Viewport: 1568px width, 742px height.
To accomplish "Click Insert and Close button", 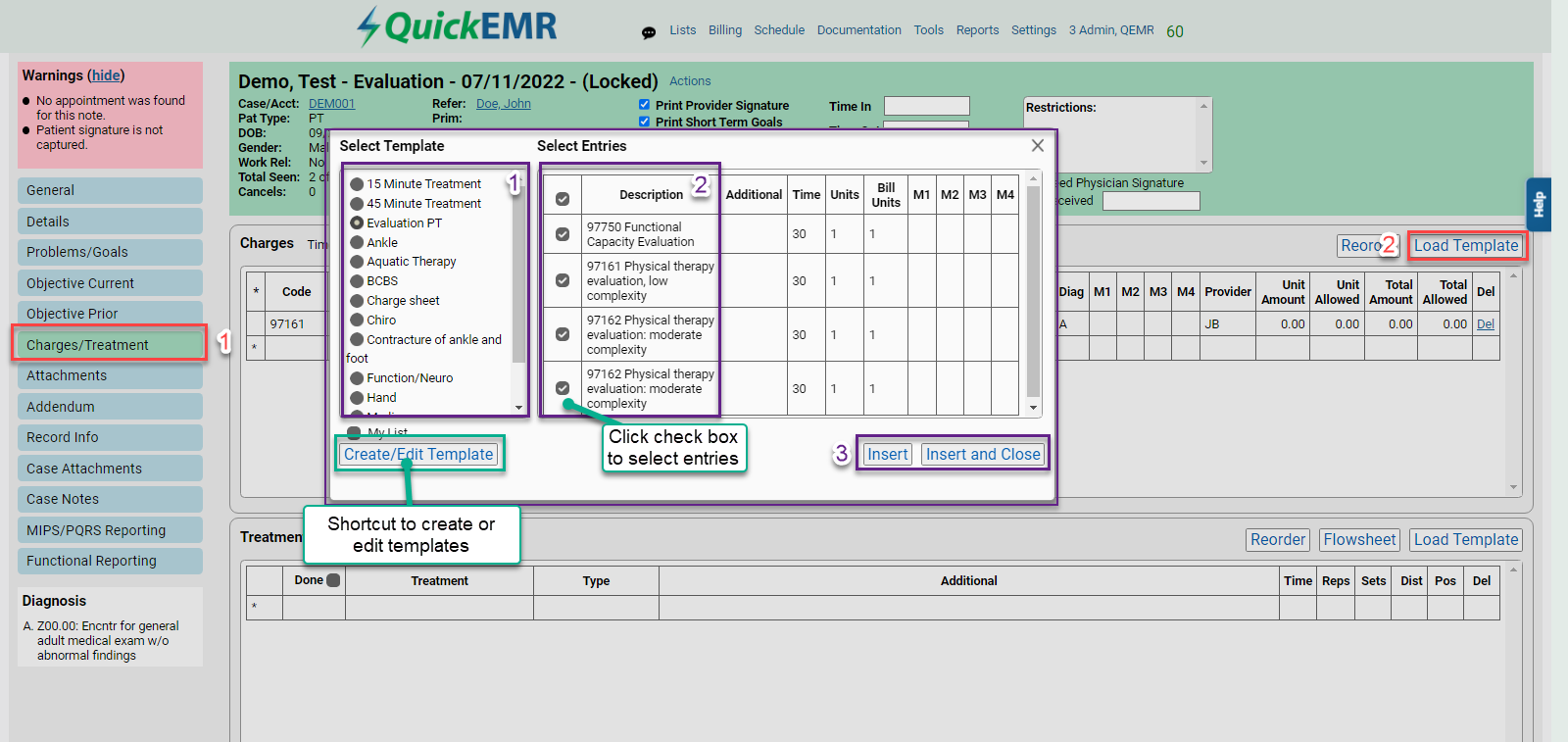I will tap(983, 455).
